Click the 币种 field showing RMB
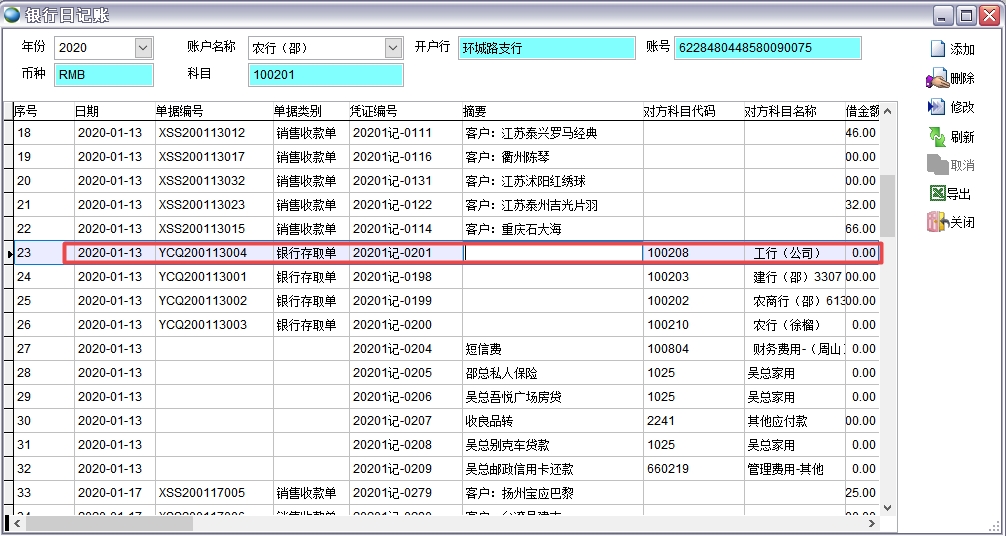1006x536 pixels. click(x=103, y=75)
